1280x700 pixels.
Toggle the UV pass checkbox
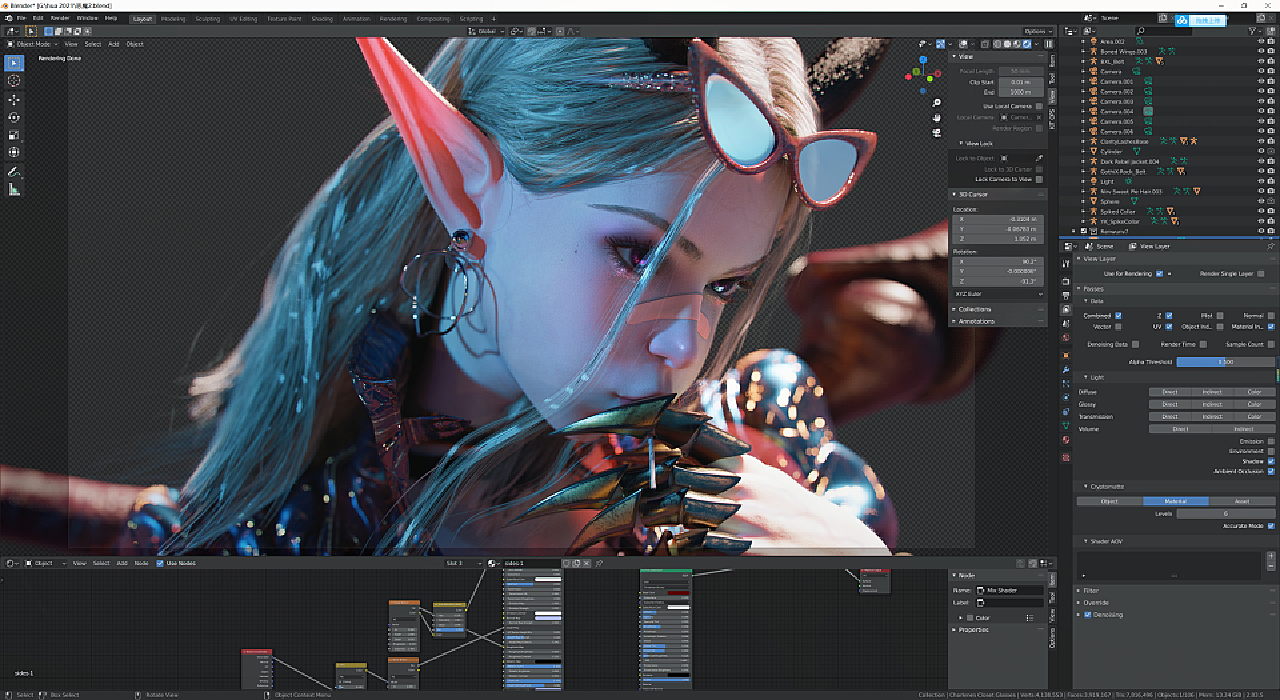pos(1169,326)
